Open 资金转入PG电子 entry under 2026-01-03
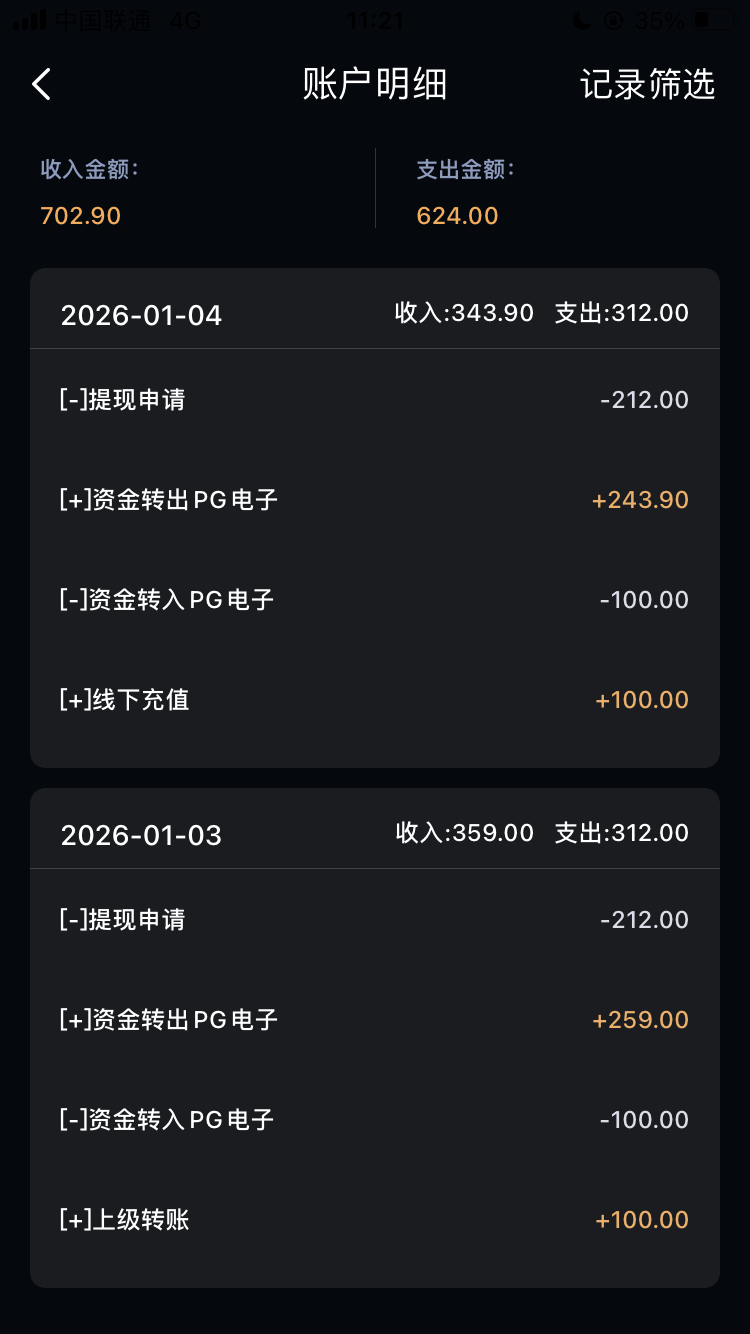Screen dimensions: 750x1334 point(374,1120)
